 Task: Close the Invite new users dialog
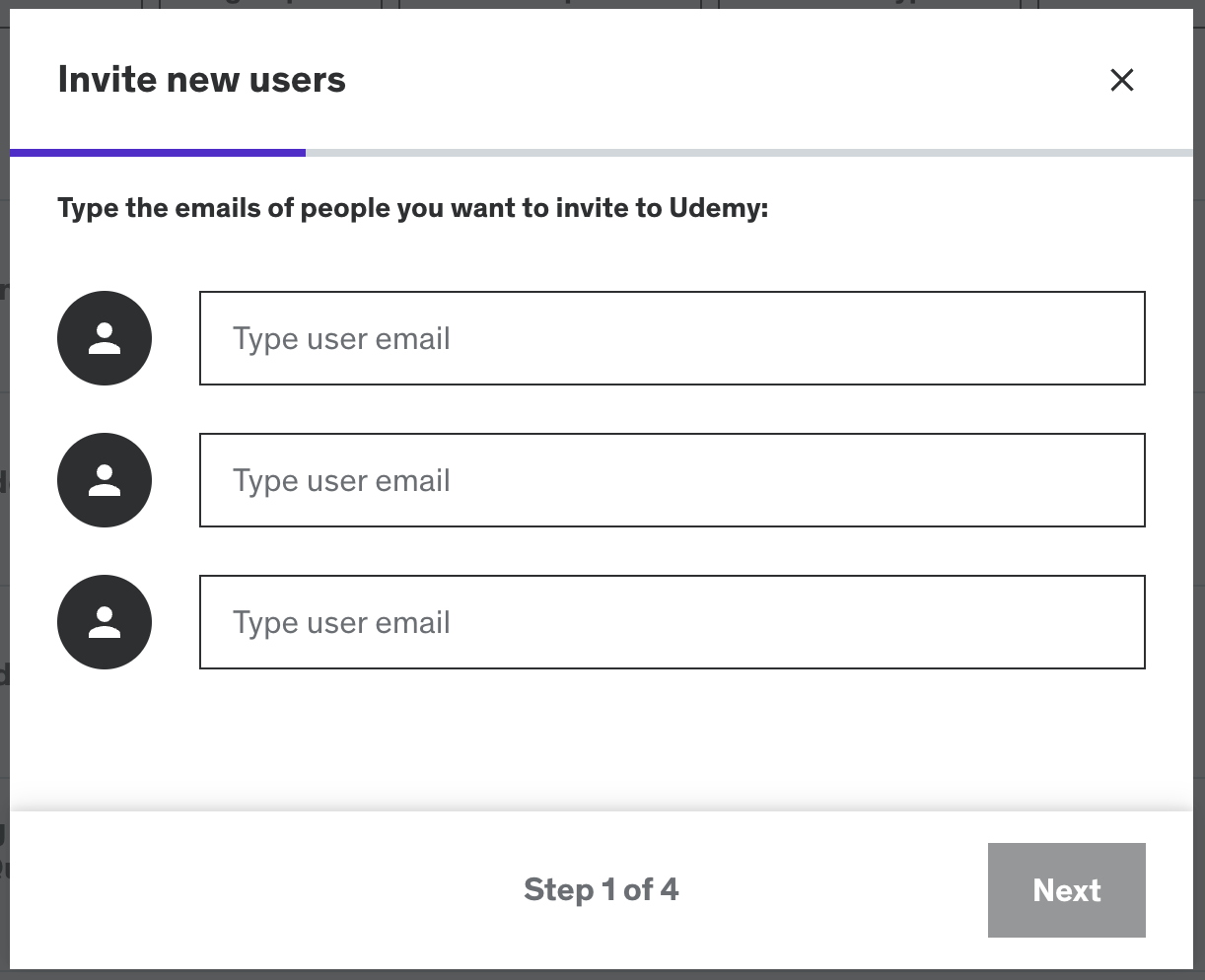[x=1122, y=80]
